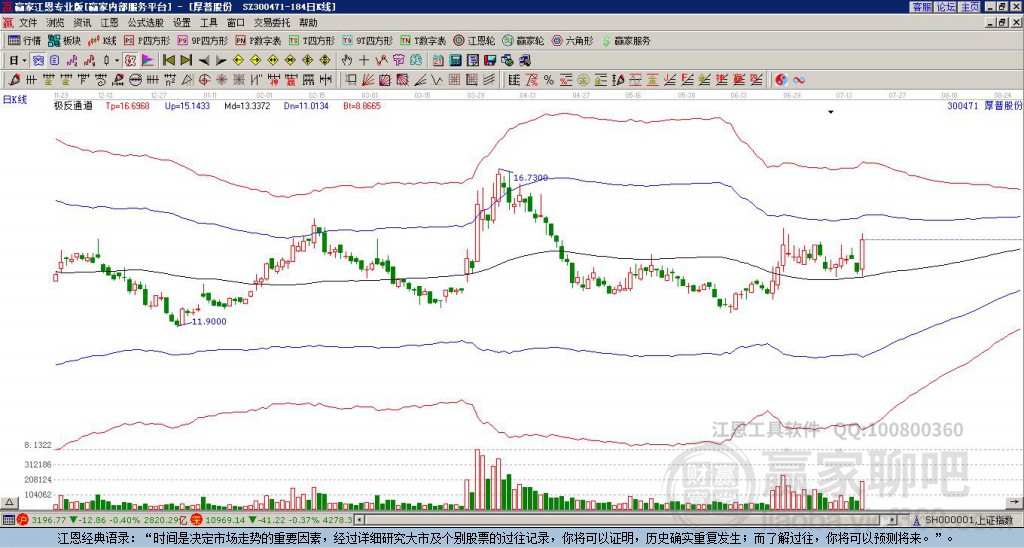Click the colorful flag icon
The height and width of the screenshot is (548, 1024).
pyautogui.click(x=148, y=61)
